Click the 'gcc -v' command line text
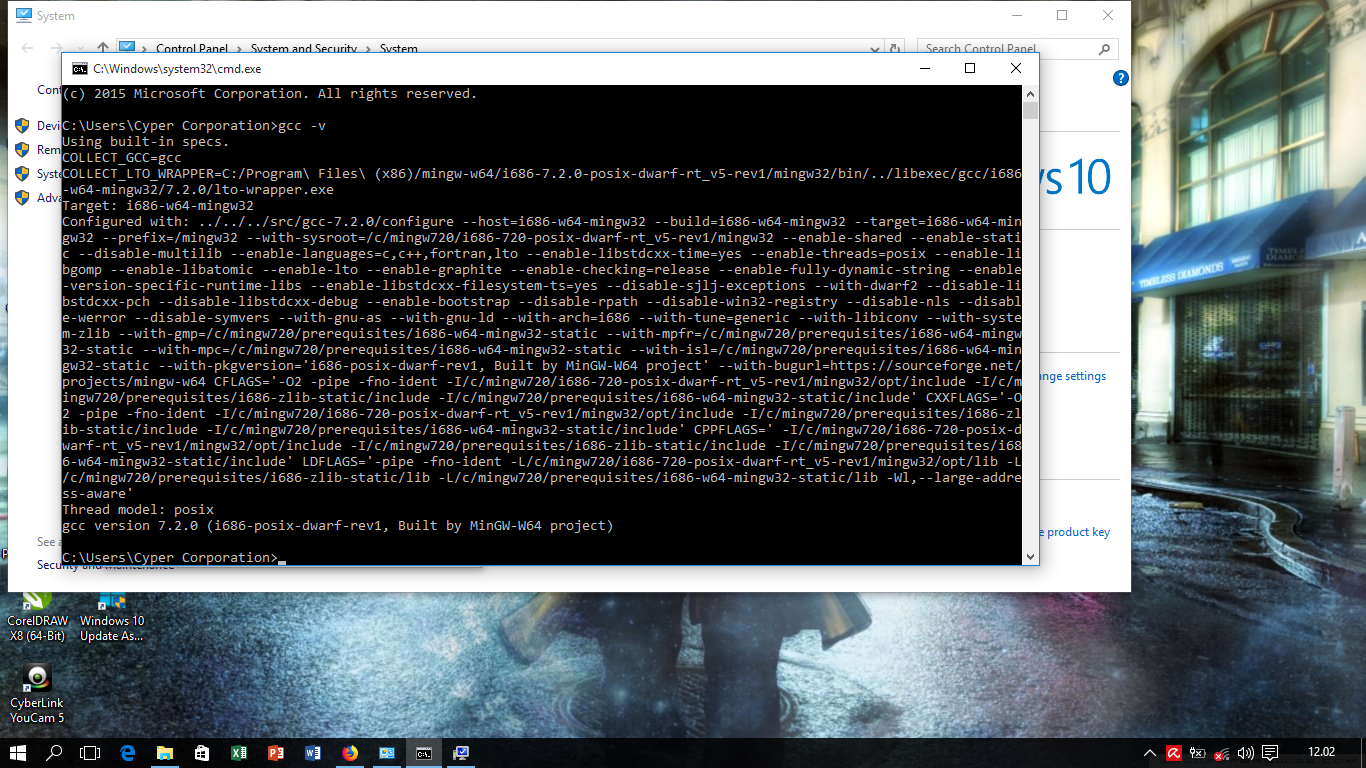 (x=303, y=125)
